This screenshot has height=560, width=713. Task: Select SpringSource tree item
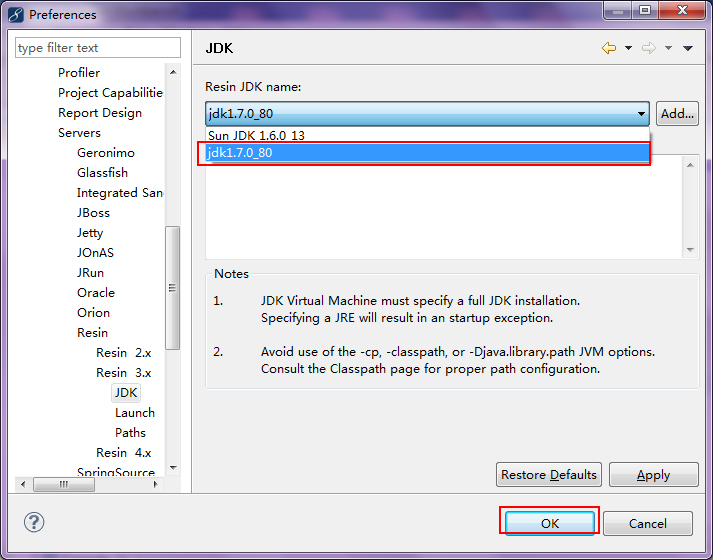pyautogui.click(x=115, y=472)
